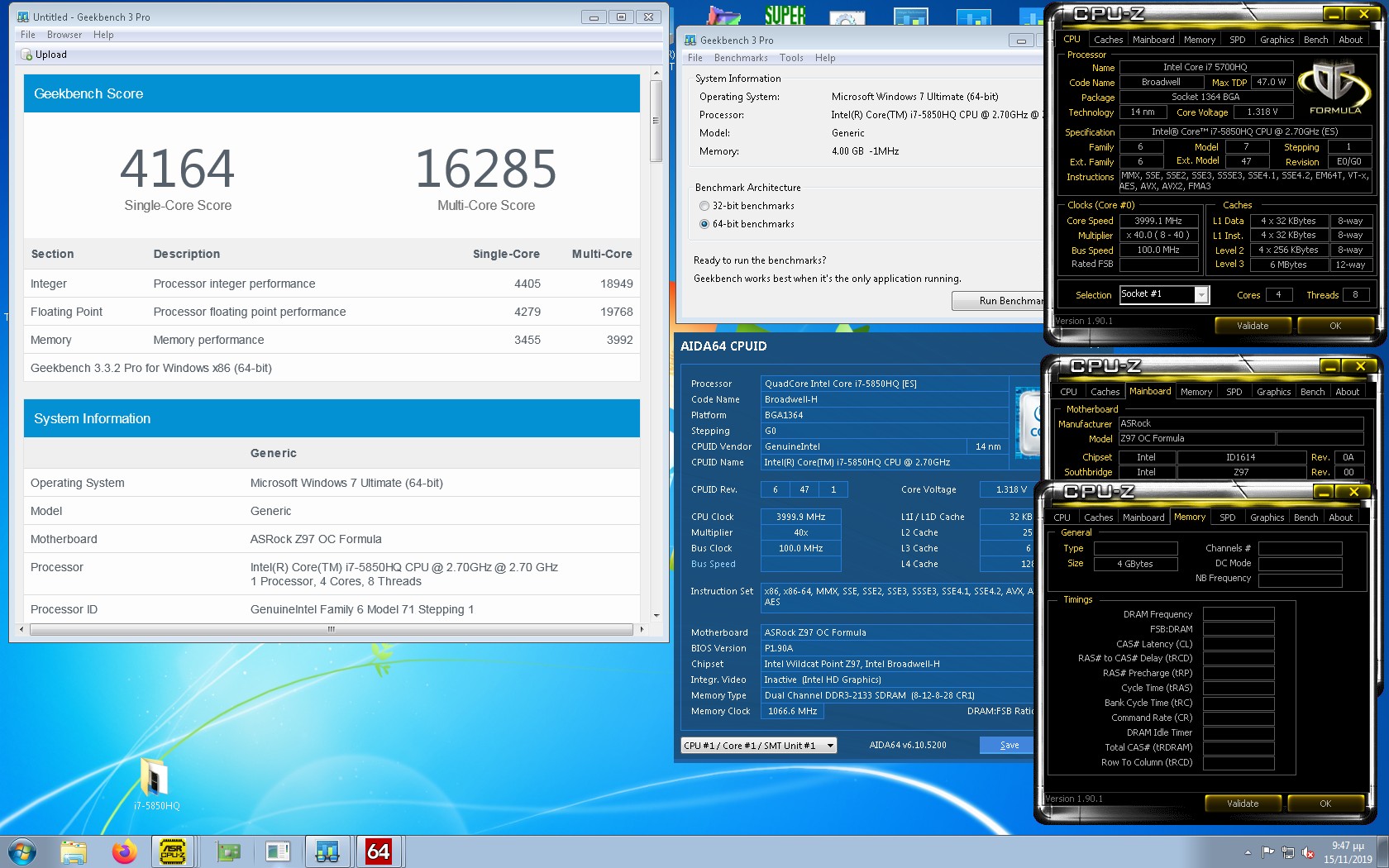
Task: Click Upload in Geekbench toolbar
Action: [43, 55]
